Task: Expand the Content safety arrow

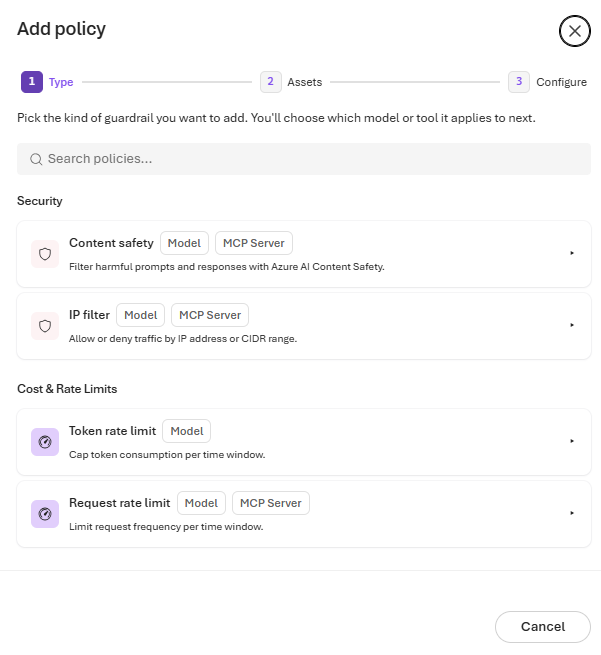Action: coord(572,253)
